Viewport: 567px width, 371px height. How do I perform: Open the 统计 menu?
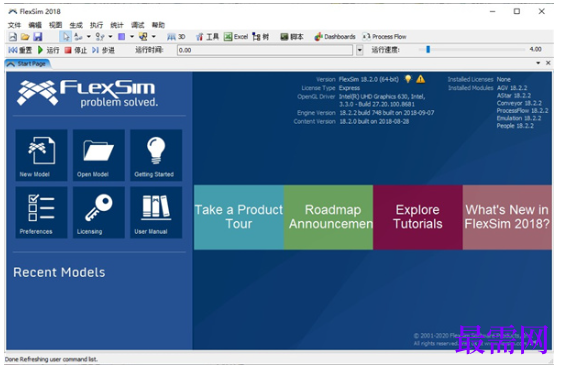pos(117,25)
